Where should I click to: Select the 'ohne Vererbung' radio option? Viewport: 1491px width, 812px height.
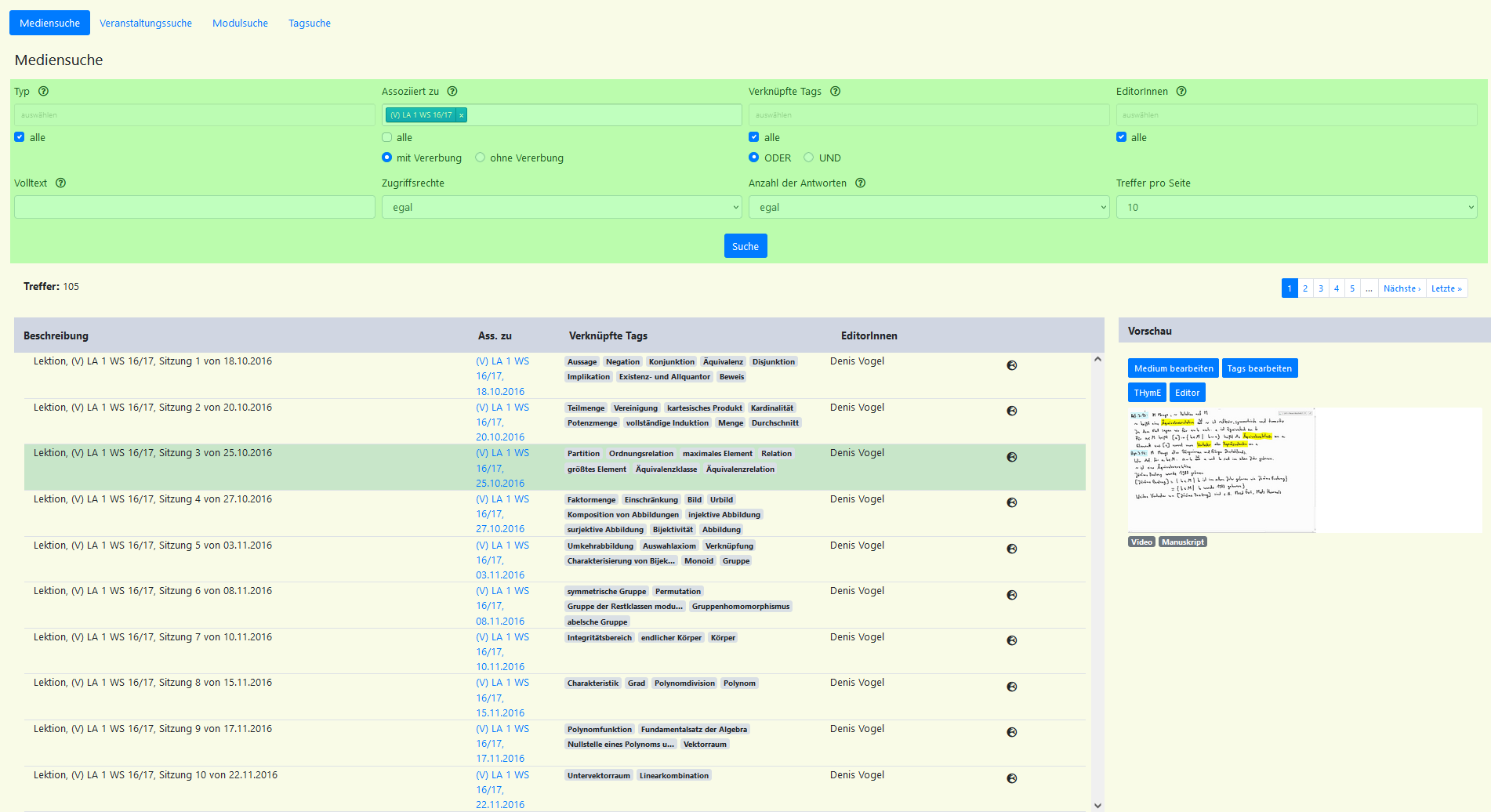pos(481,158)
